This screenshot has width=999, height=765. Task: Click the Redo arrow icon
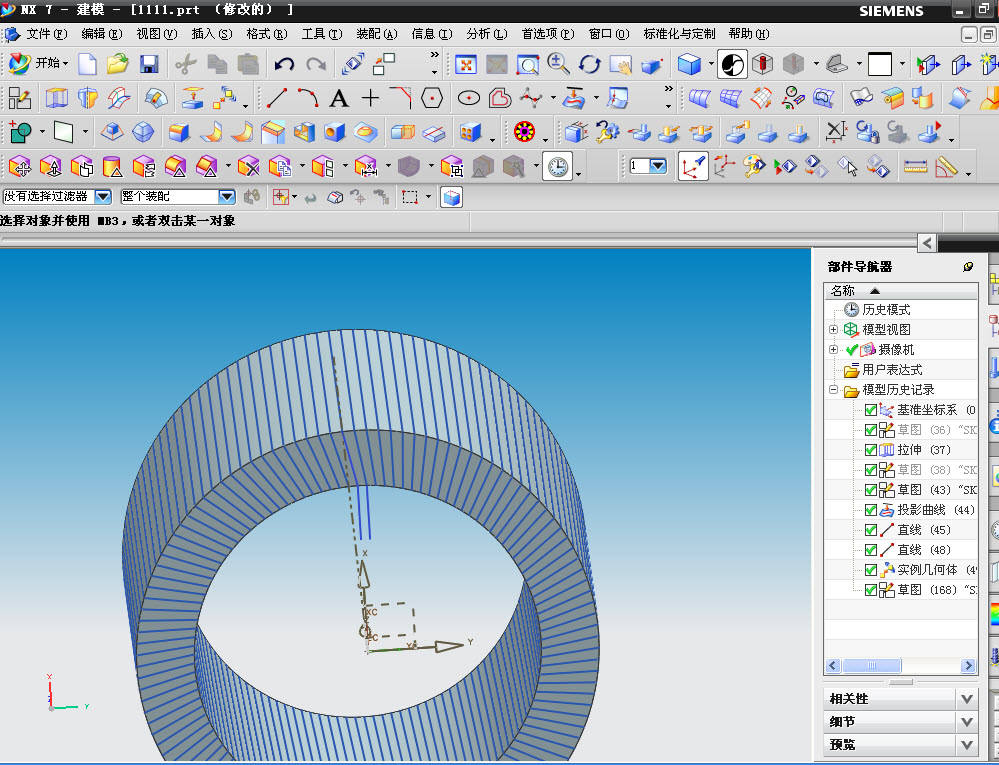(316, 64)
